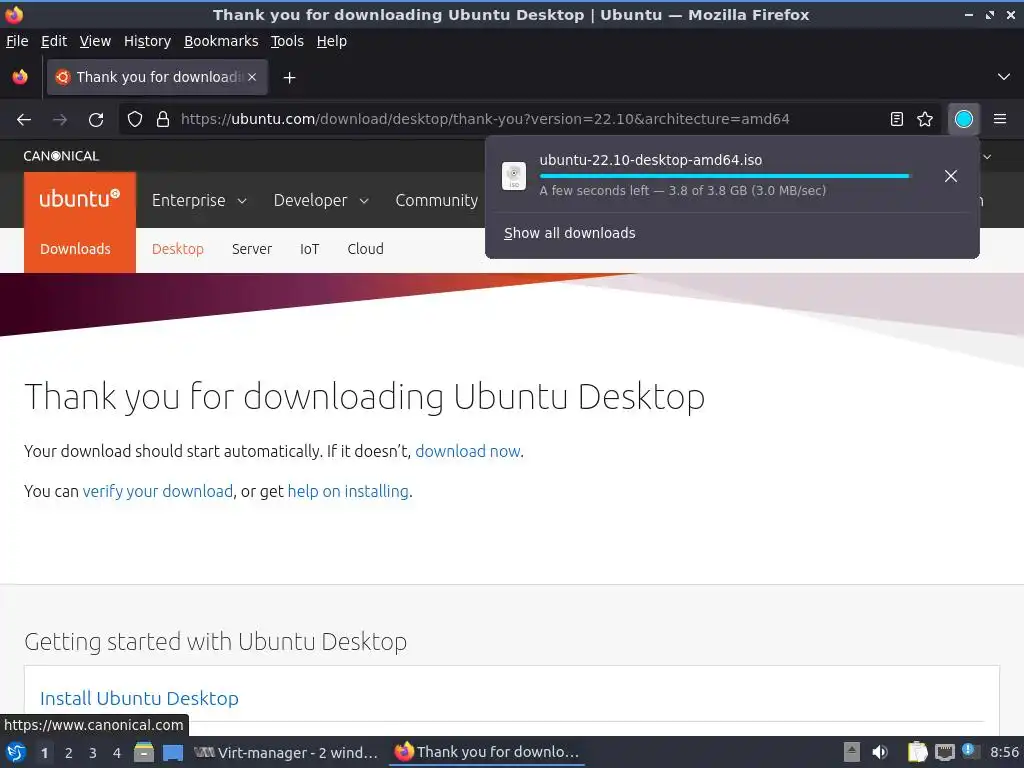1024x768 pixels.
Task: Select the Cloud downloads sub-tab
Action: (365, 249)
